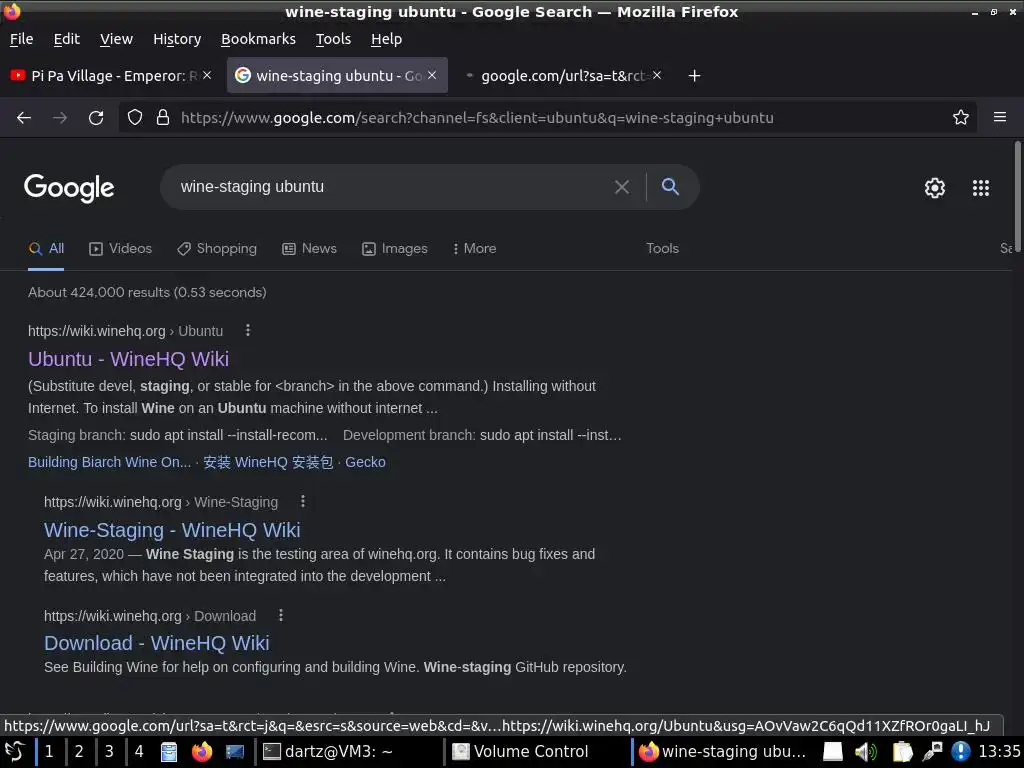Open Wine-Staging - WineHQ Wiki result
This screenshot has width=1024, height=768.
tap(172, 530)
